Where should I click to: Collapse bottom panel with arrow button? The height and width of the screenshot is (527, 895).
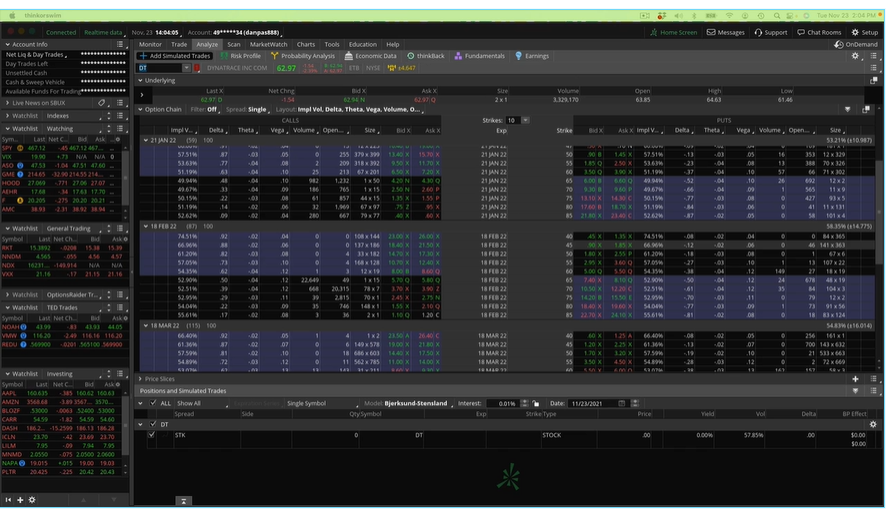click(x=183, y=501)
